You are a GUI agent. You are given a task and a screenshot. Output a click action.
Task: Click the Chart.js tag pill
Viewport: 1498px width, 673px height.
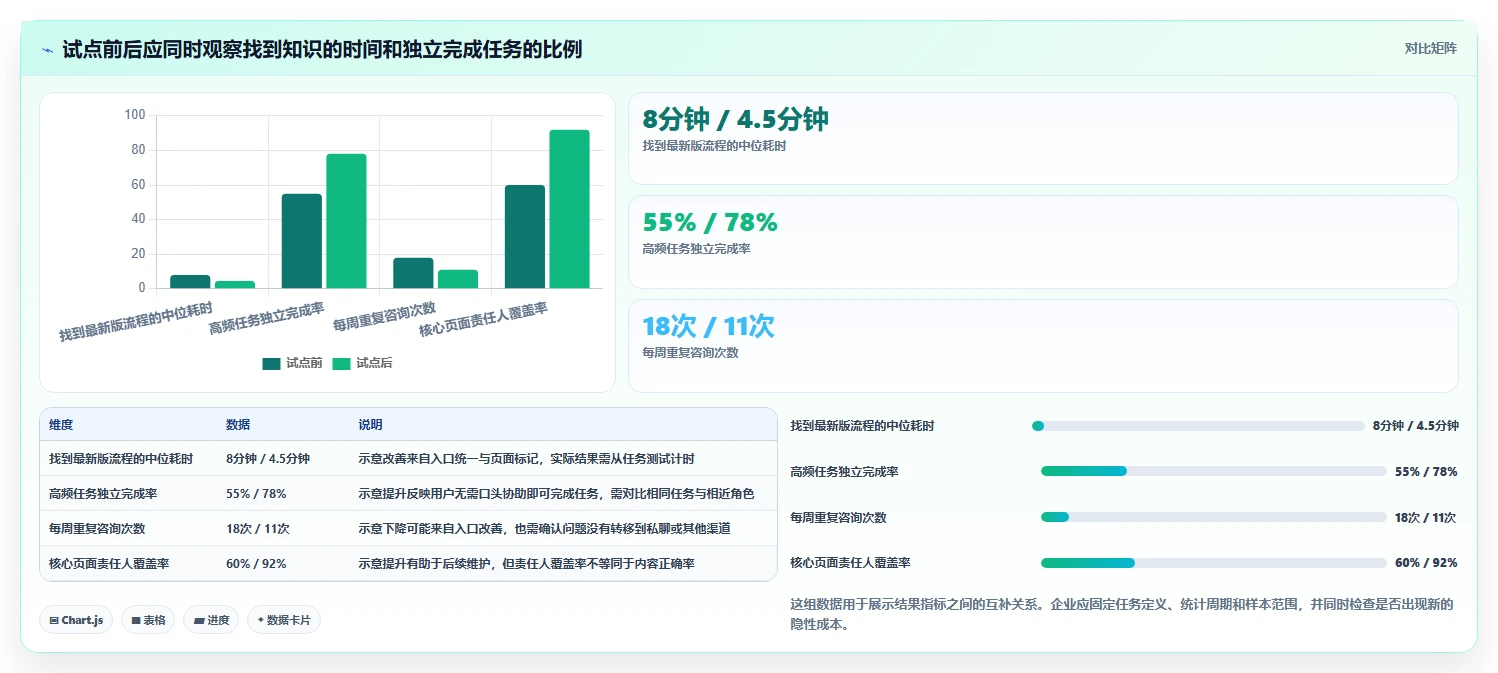pos(77,620)
